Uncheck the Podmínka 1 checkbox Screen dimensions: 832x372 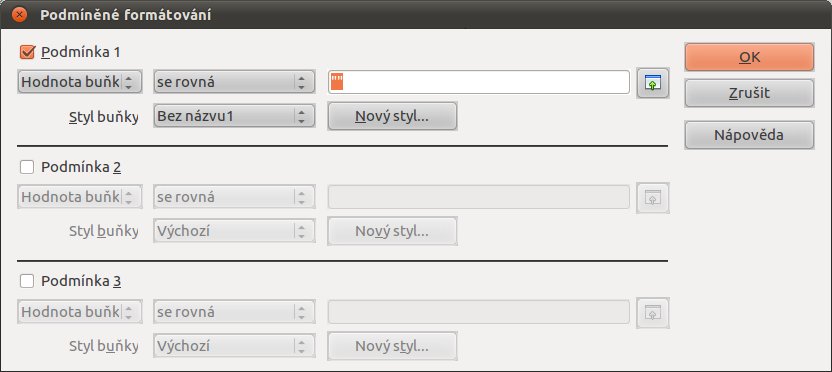click(27, 52)
